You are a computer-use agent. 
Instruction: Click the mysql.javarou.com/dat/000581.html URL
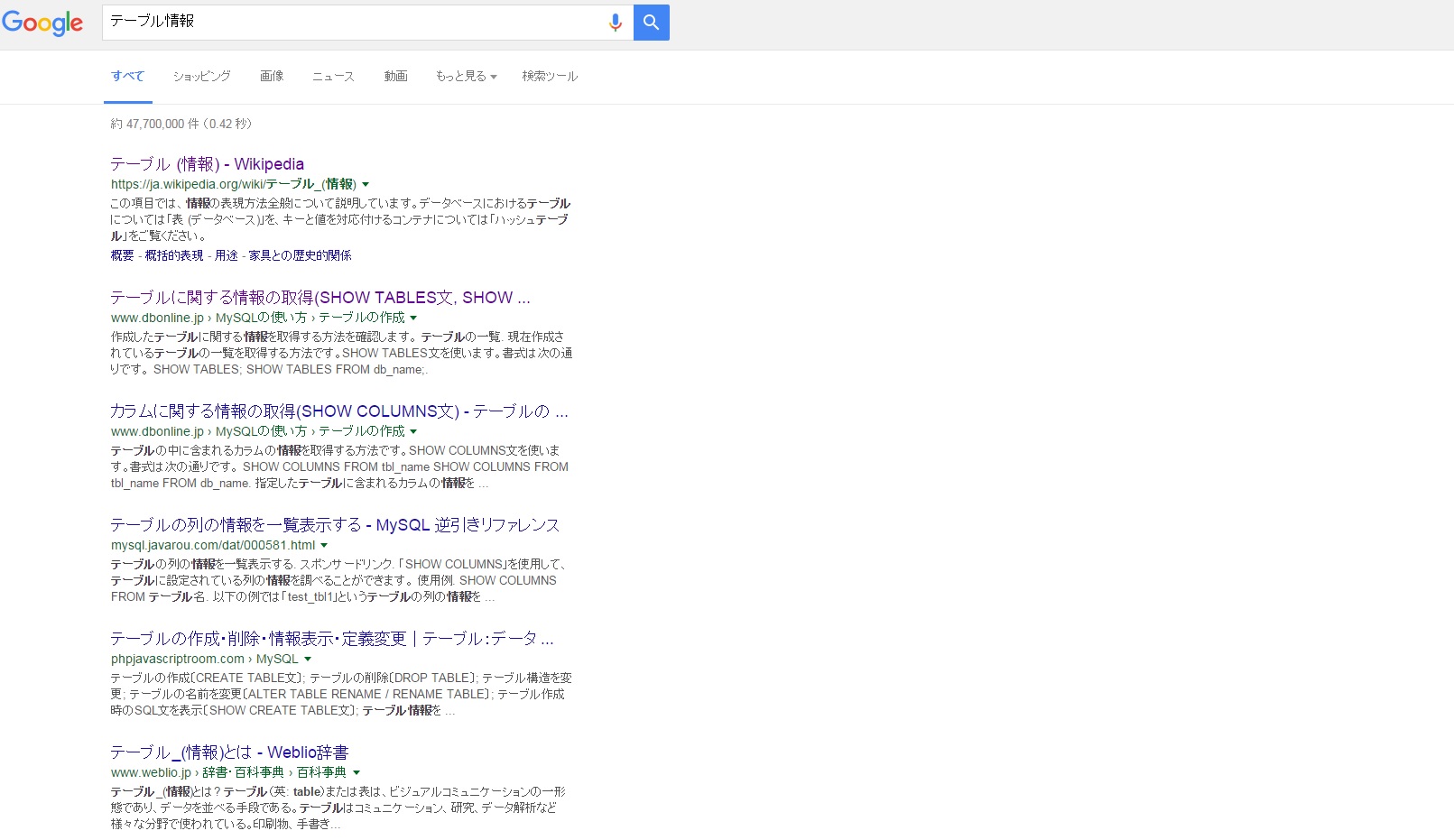[213, 545]
